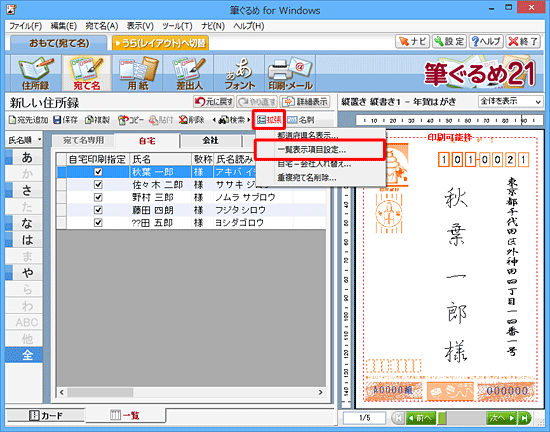550x432 pixels.
Task: Open the 住所録 address book icon
Action: tap(35, 73)
